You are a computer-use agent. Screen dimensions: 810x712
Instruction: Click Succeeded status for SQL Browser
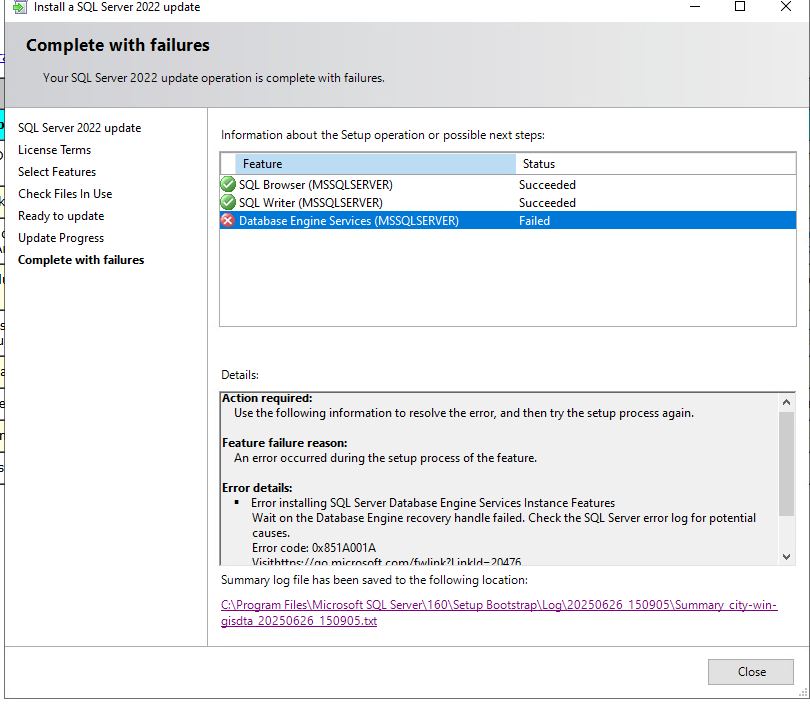547,184
